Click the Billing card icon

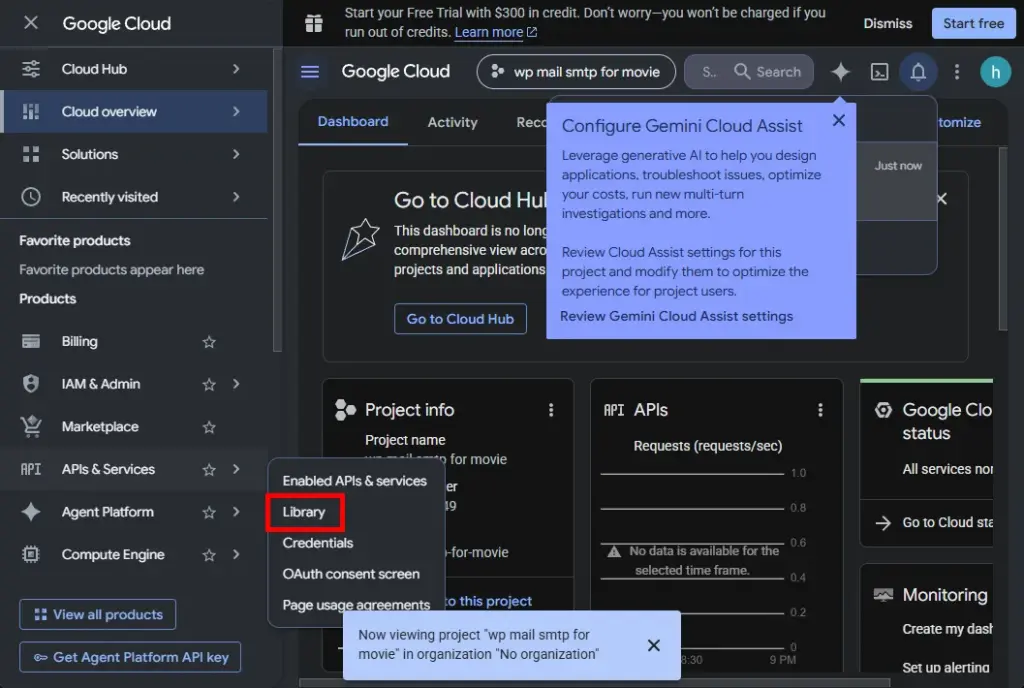[31, 341]
